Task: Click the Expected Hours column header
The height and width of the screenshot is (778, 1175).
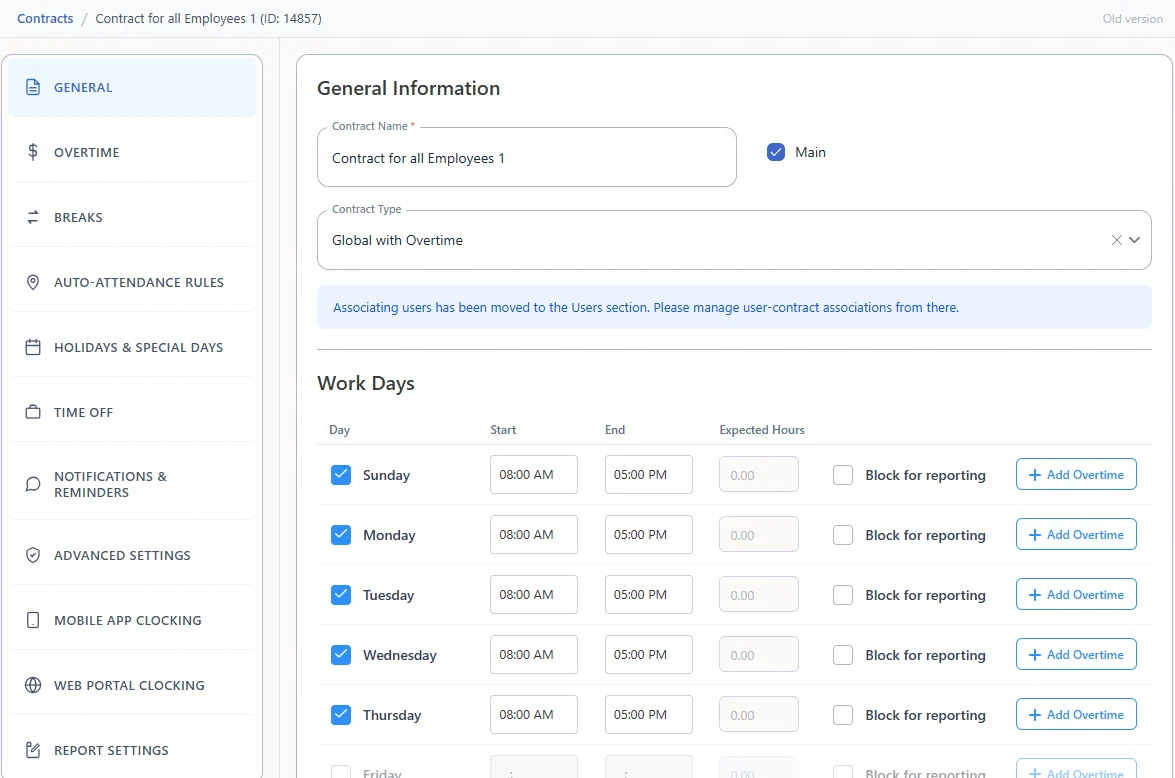Action: (761, 429)
